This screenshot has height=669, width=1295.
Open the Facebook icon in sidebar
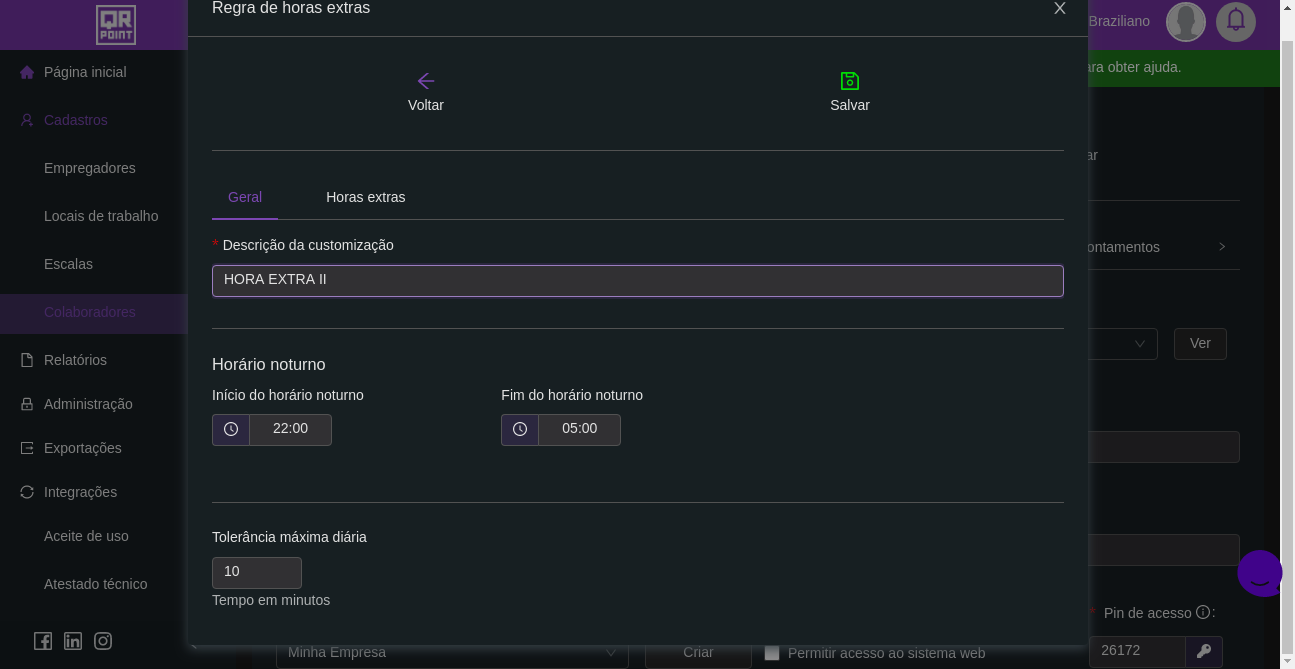click(43, 641)
